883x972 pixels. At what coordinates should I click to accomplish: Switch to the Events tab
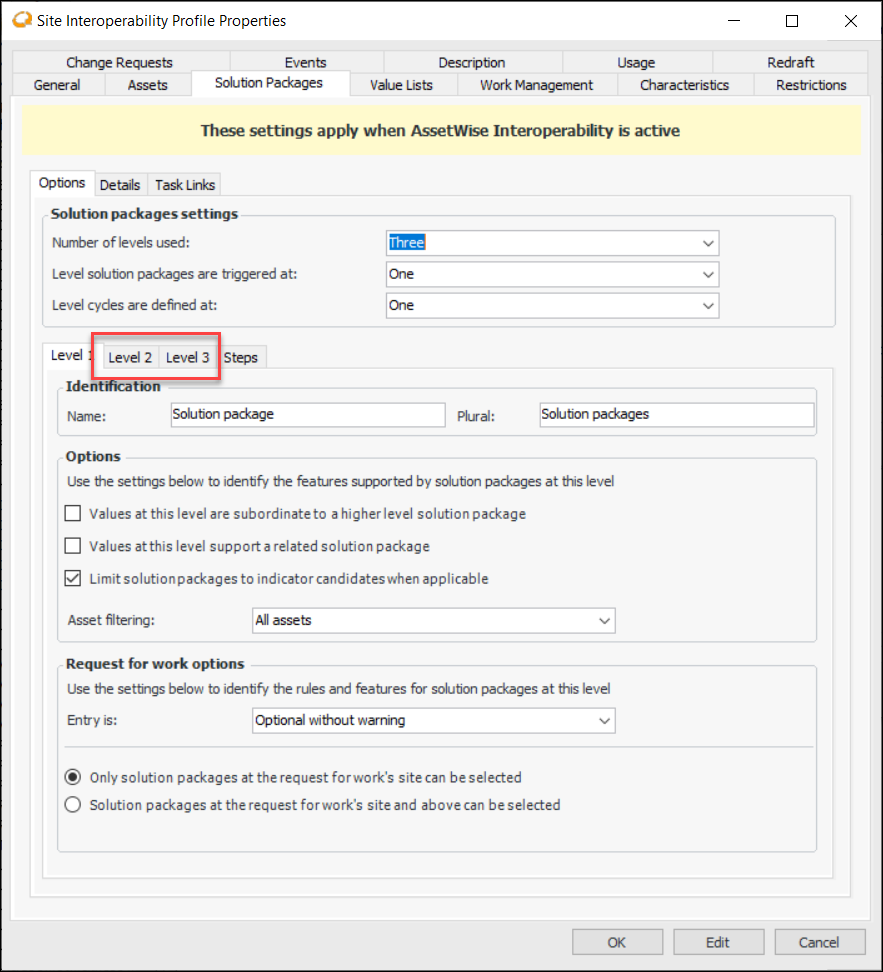point(305,63)
